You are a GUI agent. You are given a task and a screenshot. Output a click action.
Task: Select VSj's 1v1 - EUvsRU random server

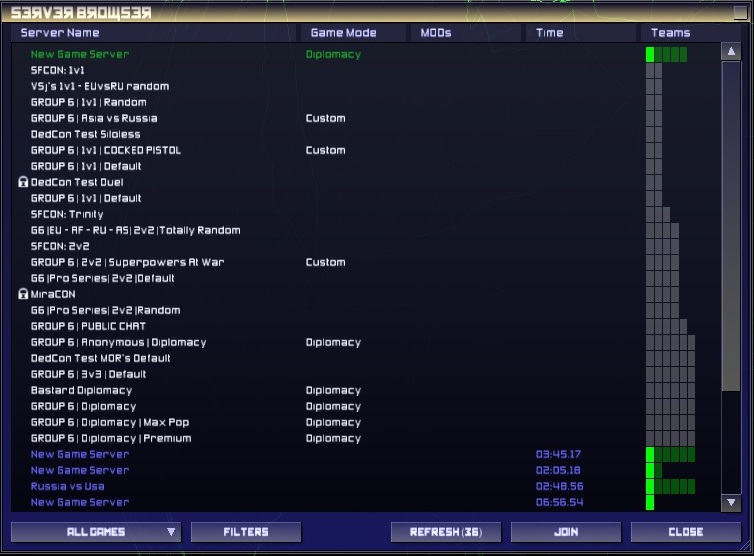pyautogui.click(x=100, y=86)
